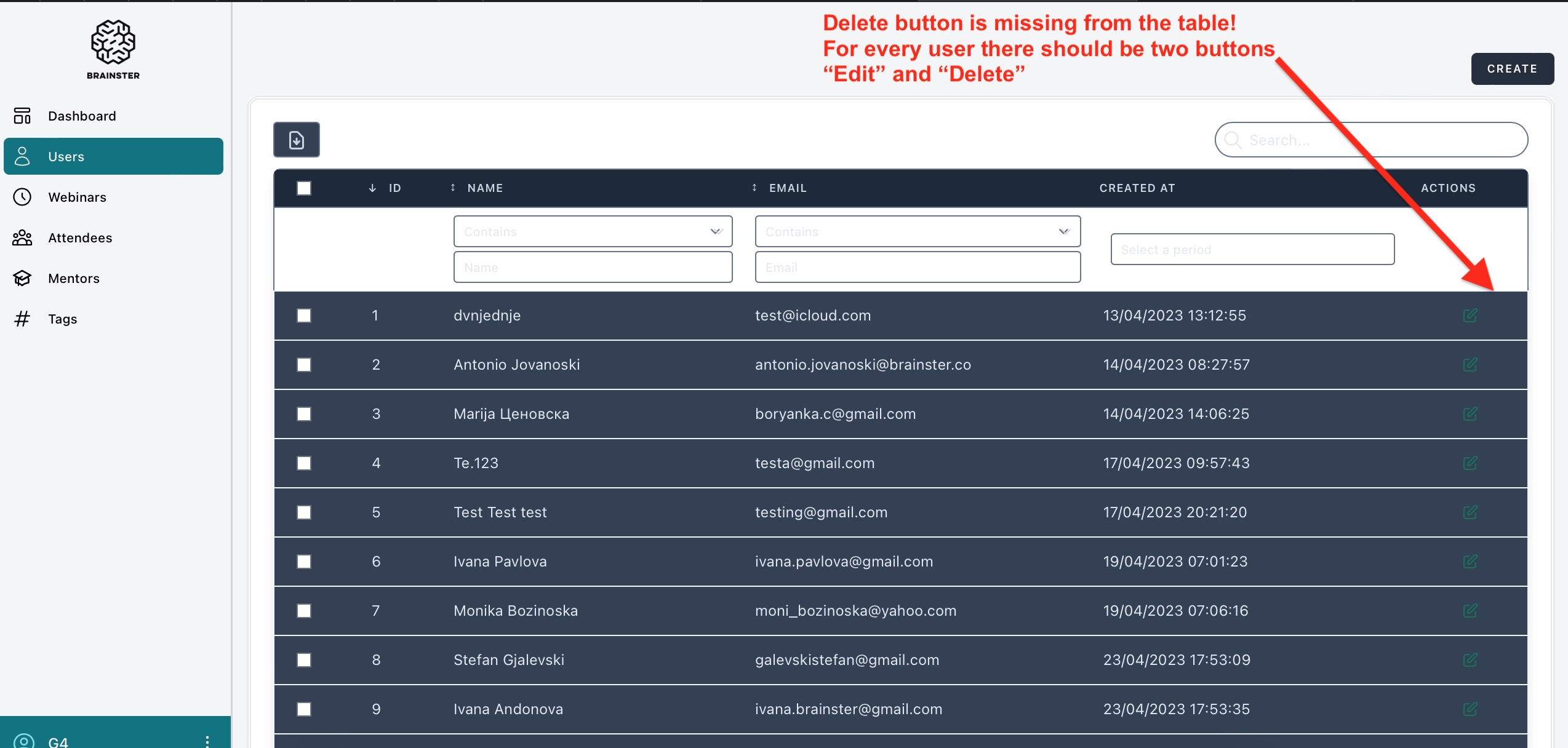Image resolution: width=1568 pixels, height=748 pixels.
Task: Click edit icon for Stefan Gjalevski
Action: (1470, 660)
